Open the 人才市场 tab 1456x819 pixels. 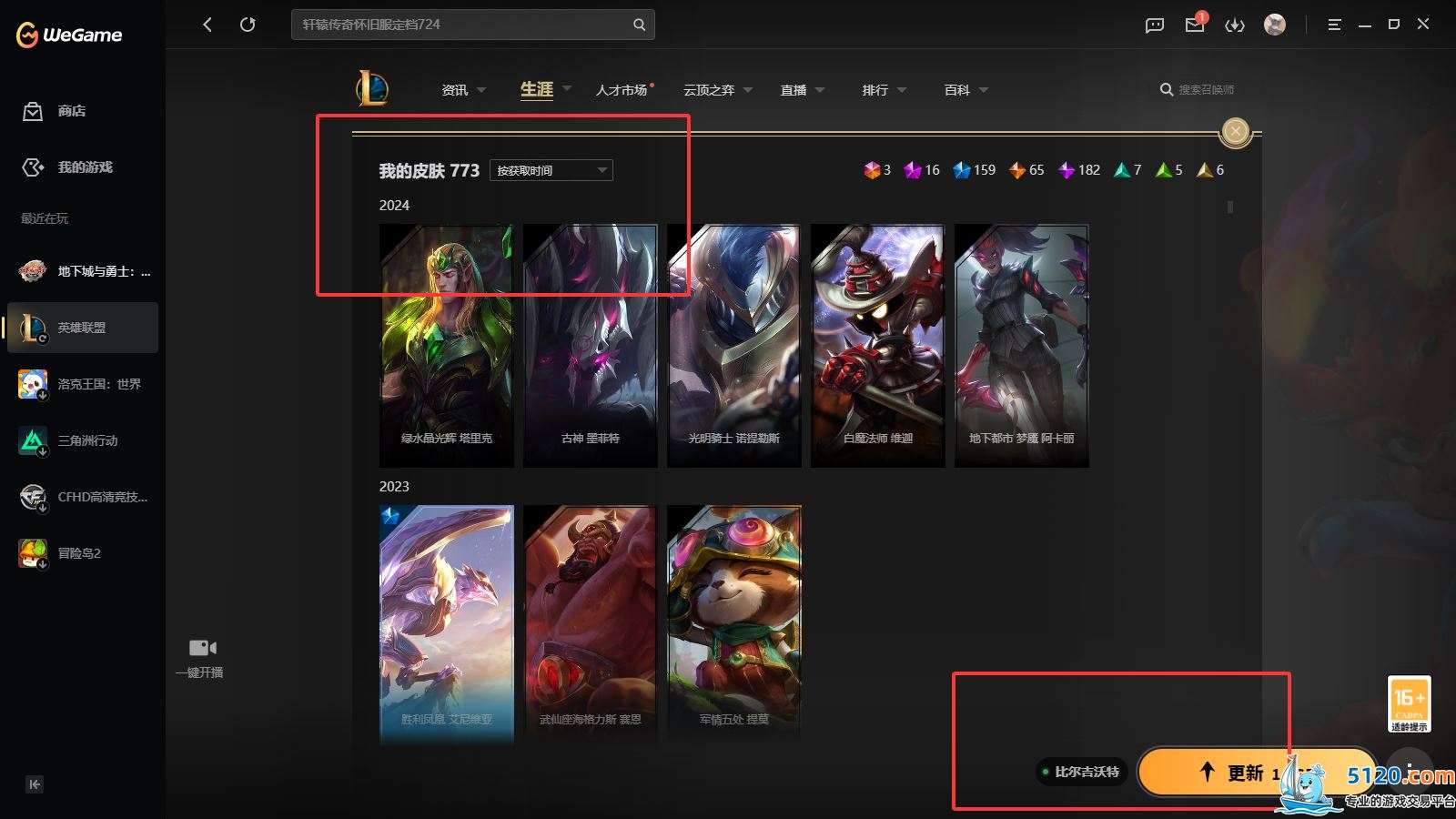click(x=622, y=90)
